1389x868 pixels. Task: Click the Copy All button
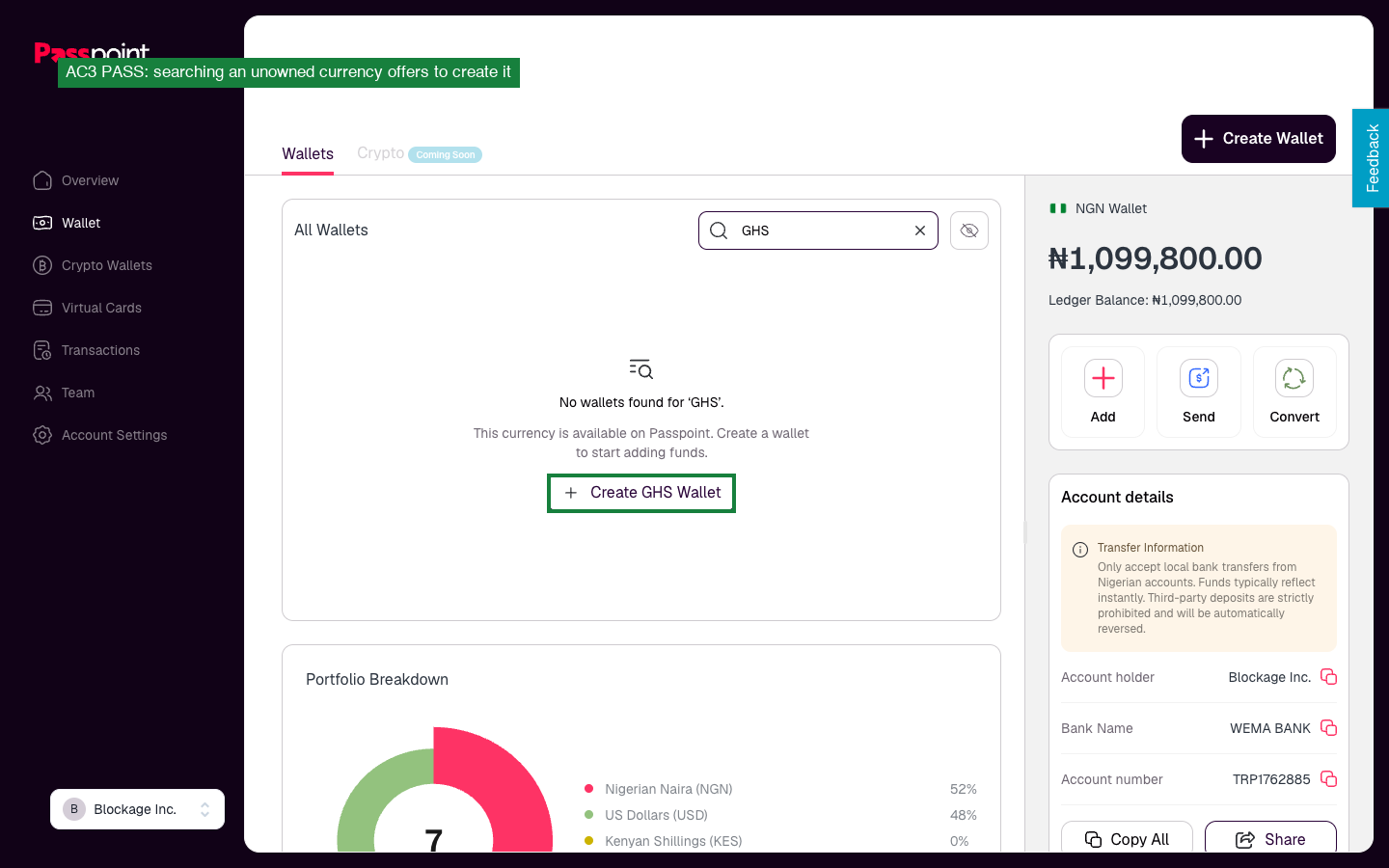(x=1127, y=837)
